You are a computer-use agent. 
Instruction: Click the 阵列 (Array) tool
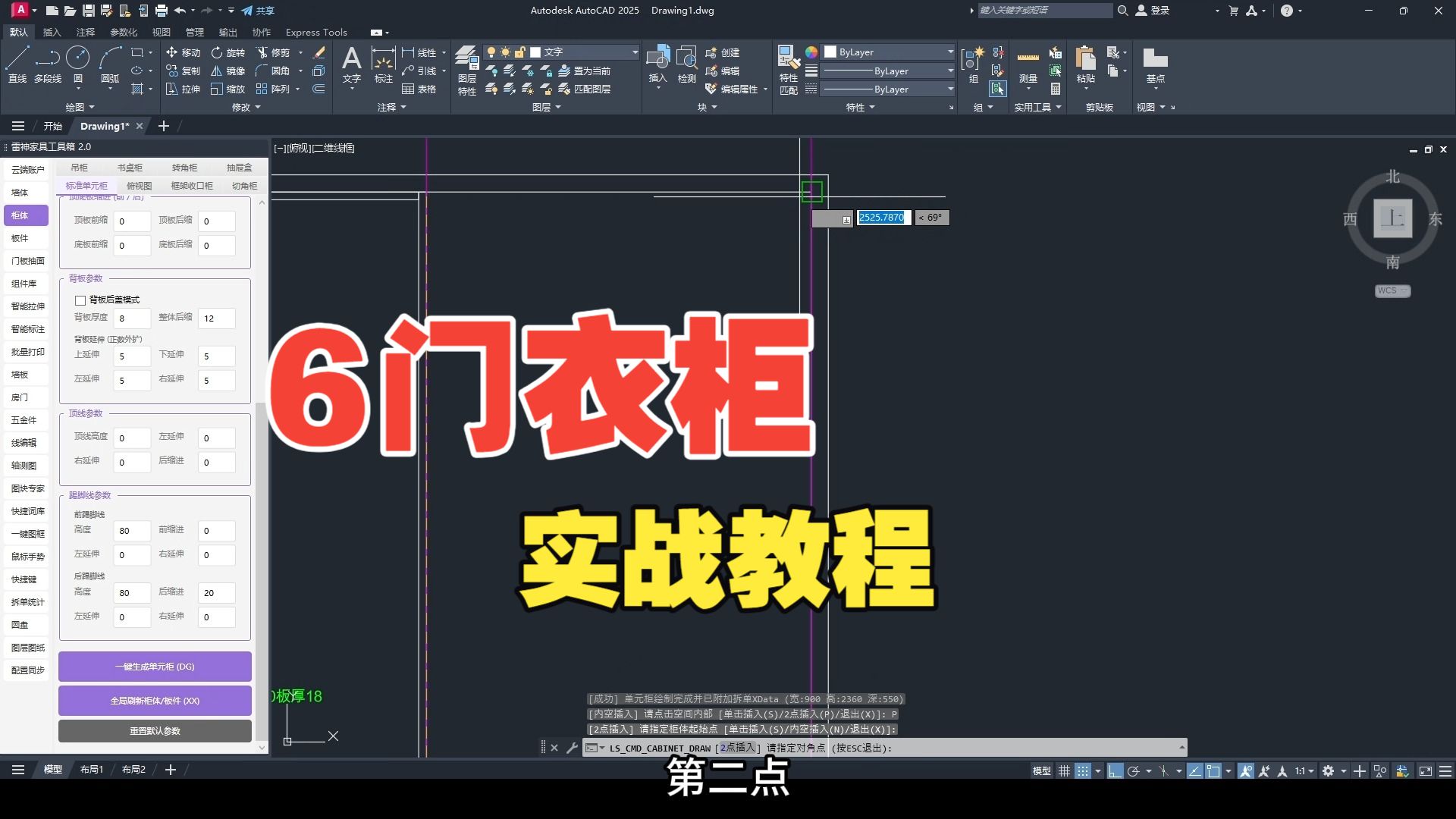point(273,89)
